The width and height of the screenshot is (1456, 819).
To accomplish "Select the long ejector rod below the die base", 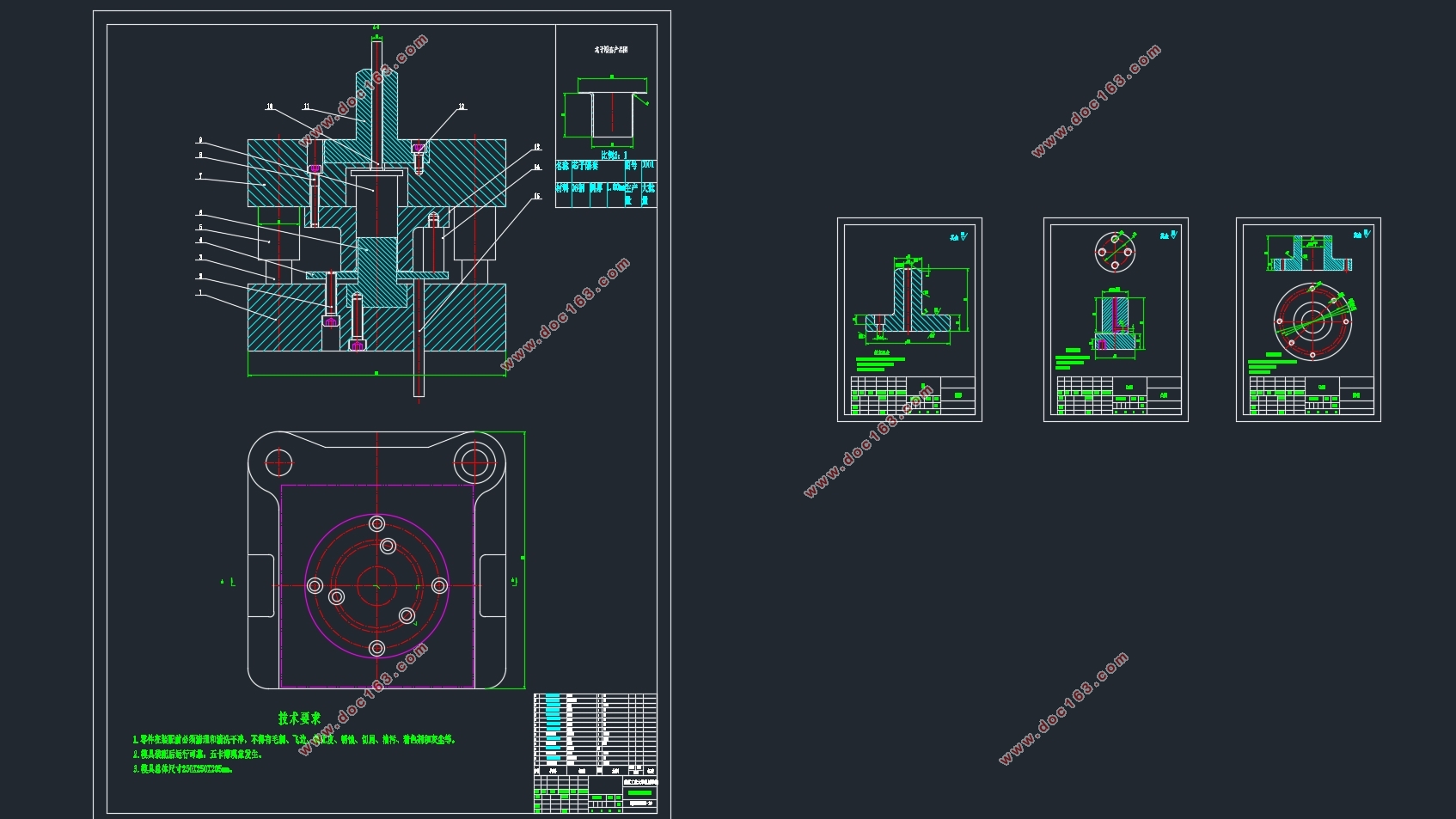I will [419, 337].
